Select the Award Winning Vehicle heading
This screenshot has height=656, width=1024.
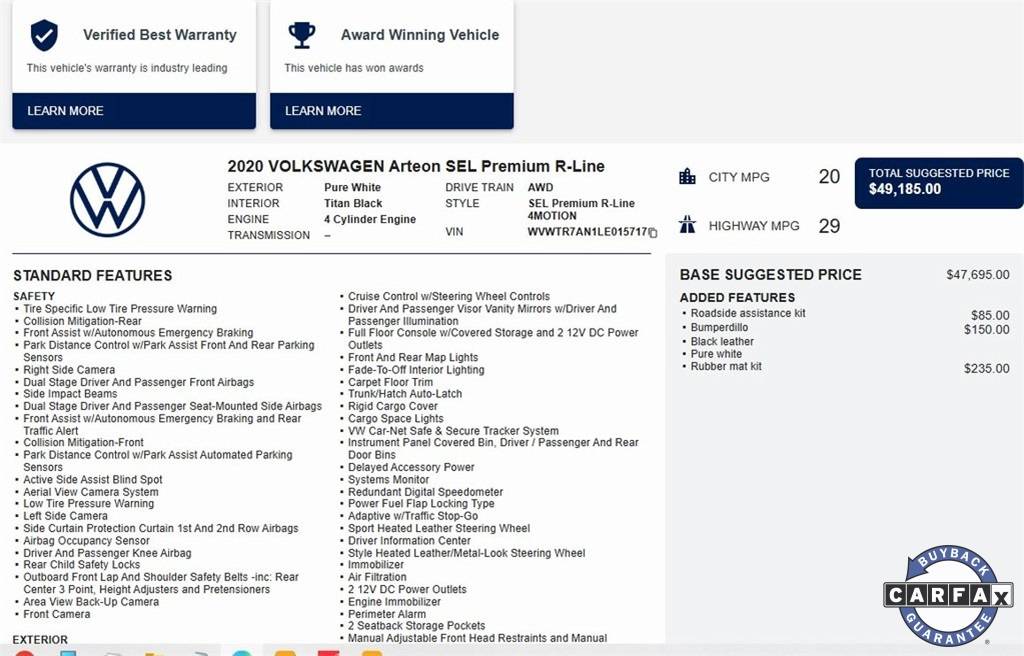[x=420, y=35]
